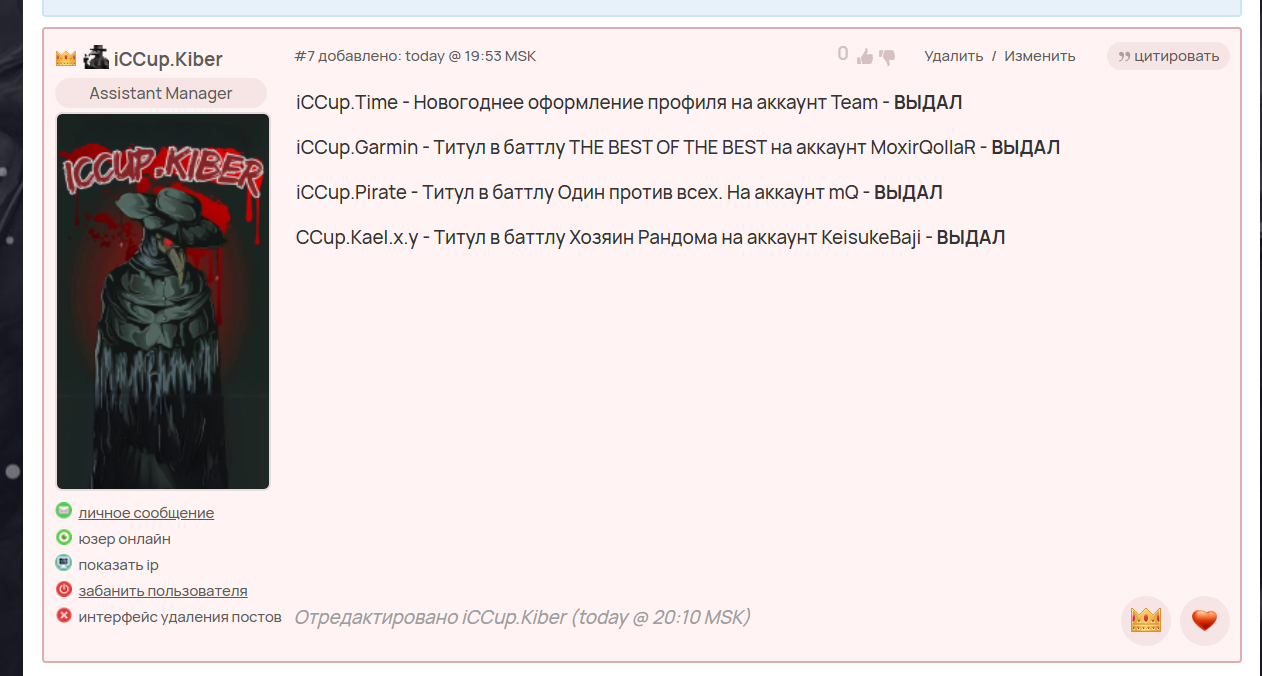This screenshot has height=676, width=1262.
Task: Click the iCCup.Pirate post line
Action: [x=619, y=192]
